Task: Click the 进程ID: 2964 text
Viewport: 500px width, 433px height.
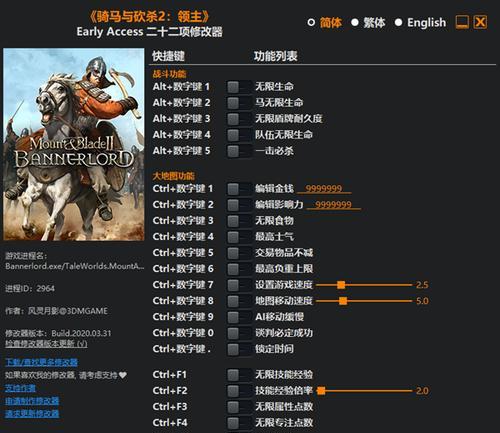Action: [x=30, y=289]
